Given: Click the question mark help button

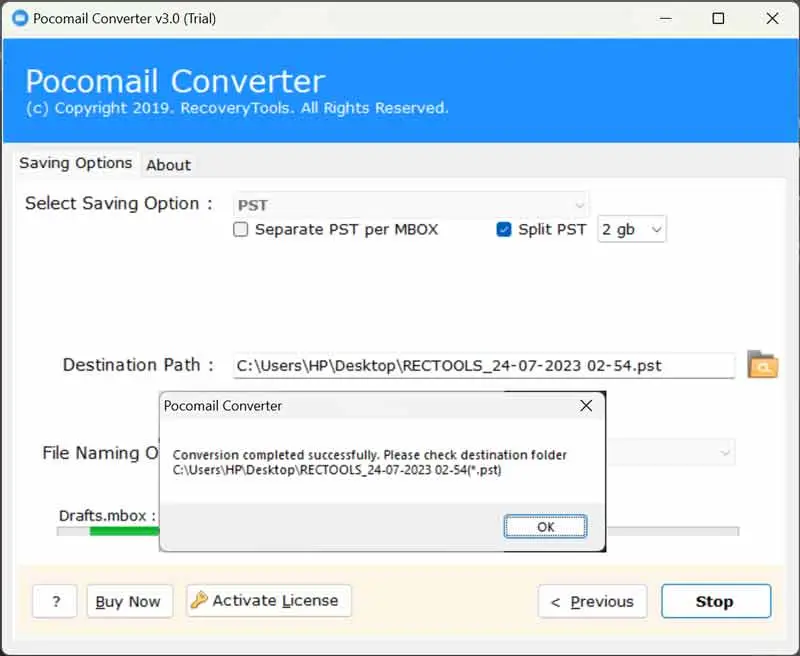Looking at the screenshot, I should pyautogui.click(x=55, y=601).
